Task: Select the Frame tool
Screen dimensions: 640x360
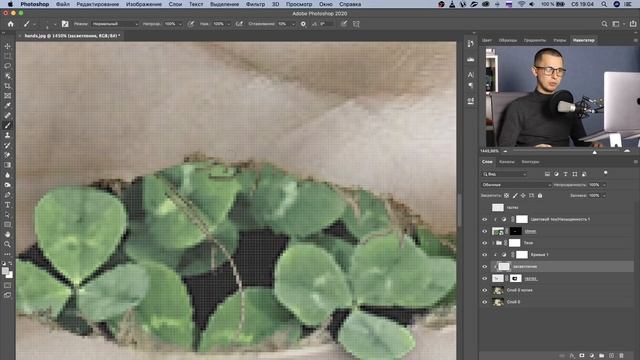Action: pyautogui.click(x=7, y=96)
